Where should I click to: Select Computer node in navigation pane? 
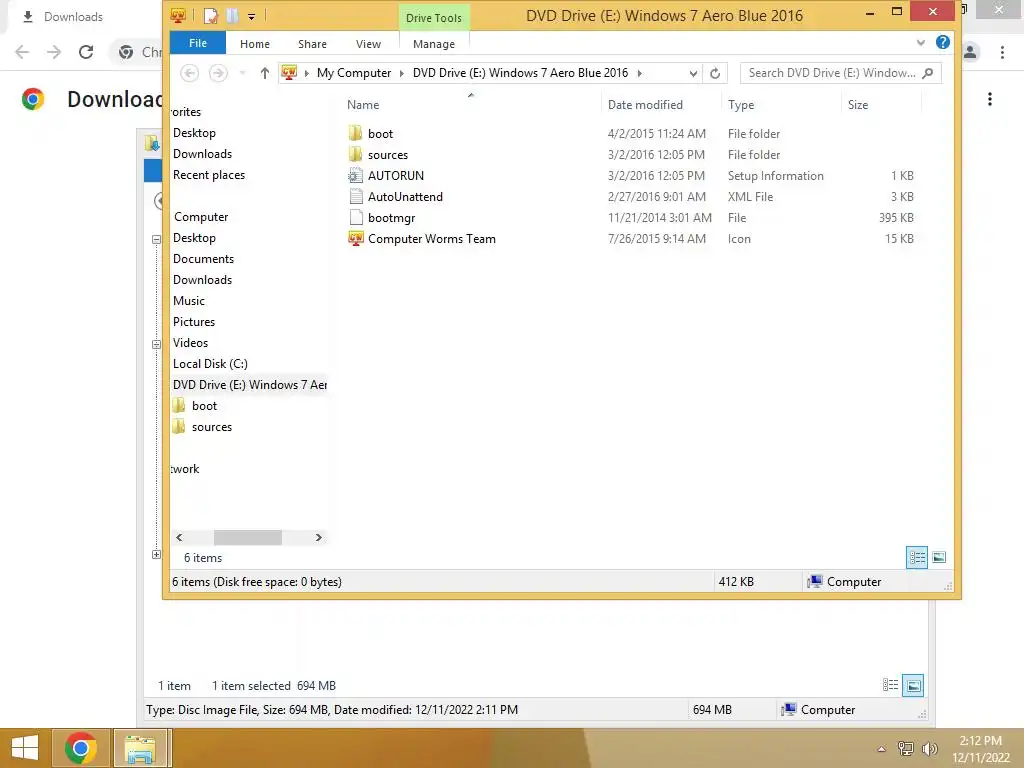[x=200, y=217]
